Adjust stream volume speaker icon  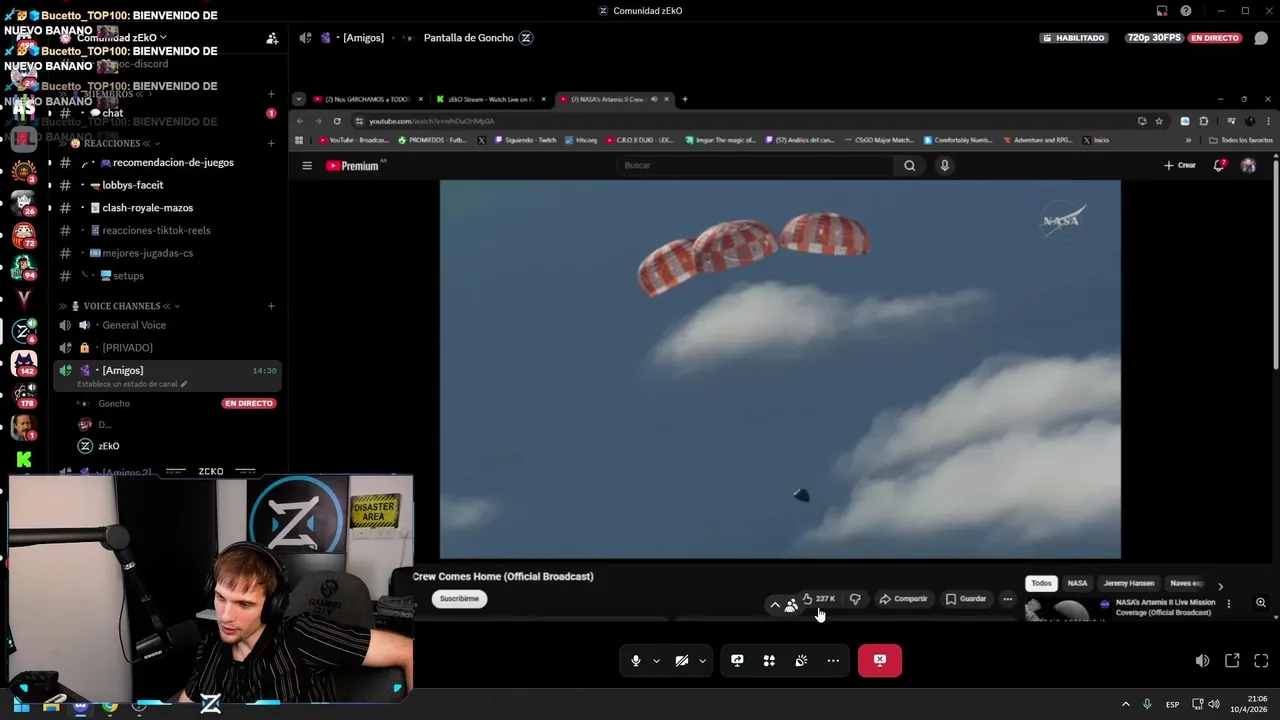[1202, 661]
